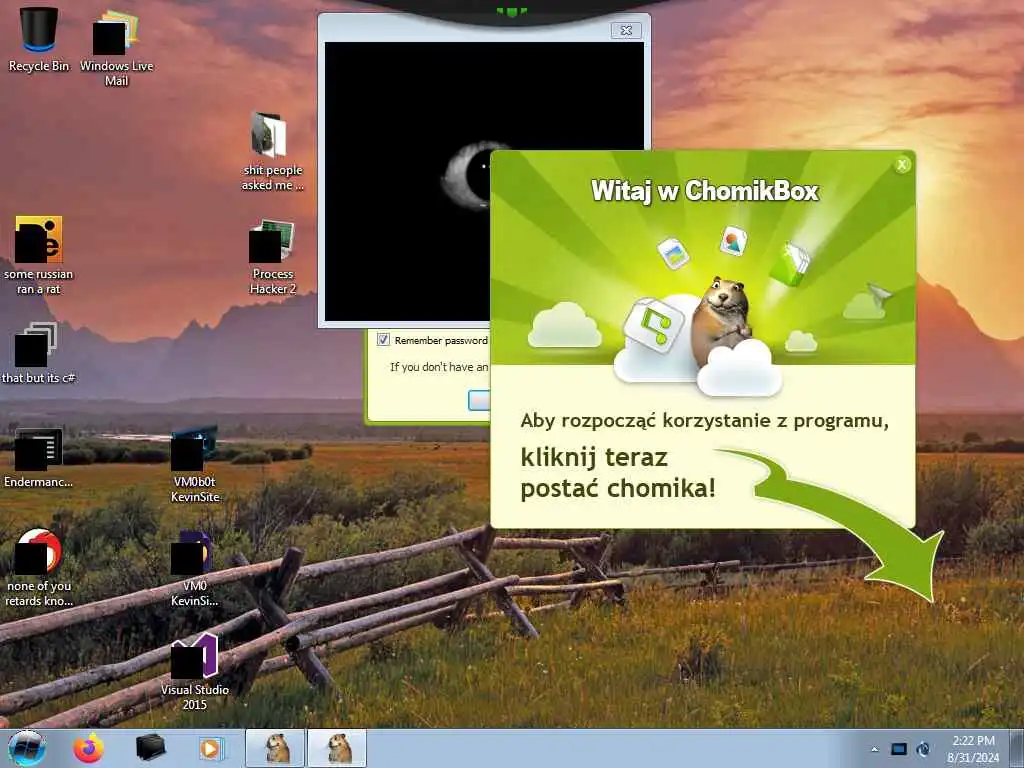Open the monitor icon in system tray

click(x=899, y=749)
